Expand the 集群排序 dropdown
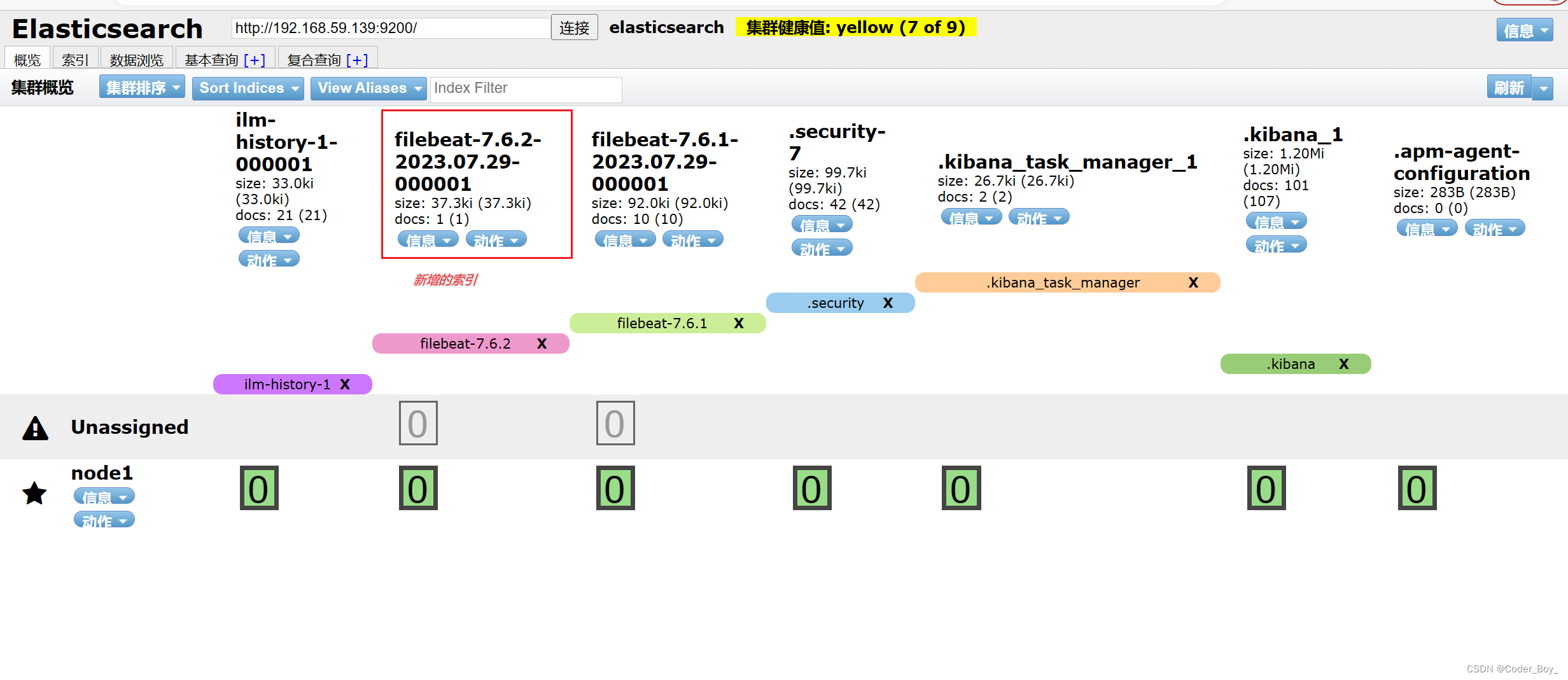1568x680 pixels. [x=142, y=88]
